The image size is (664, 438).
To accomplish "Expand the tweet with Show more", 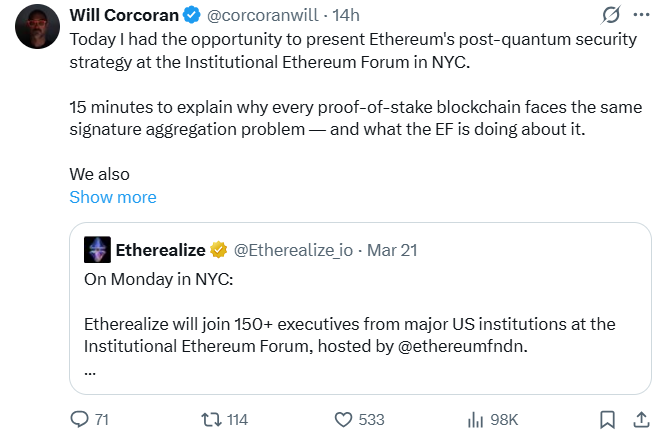I will tap(112, 197).
